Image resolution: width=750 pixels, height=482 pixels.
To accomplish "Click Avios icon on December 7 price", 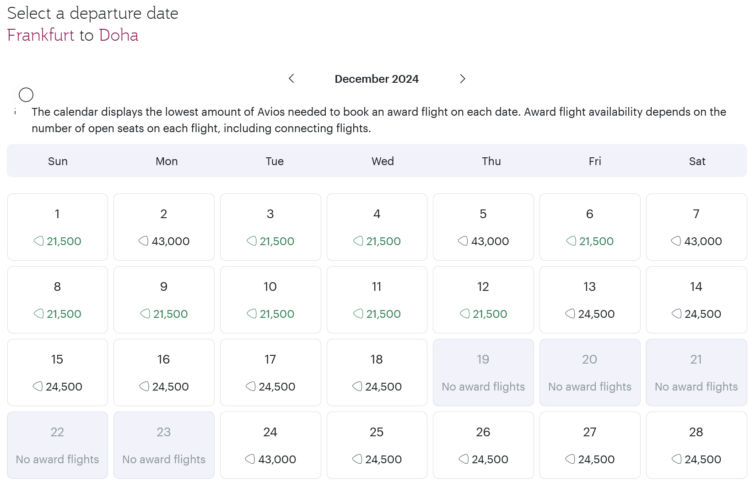I will tap(676, 241).
